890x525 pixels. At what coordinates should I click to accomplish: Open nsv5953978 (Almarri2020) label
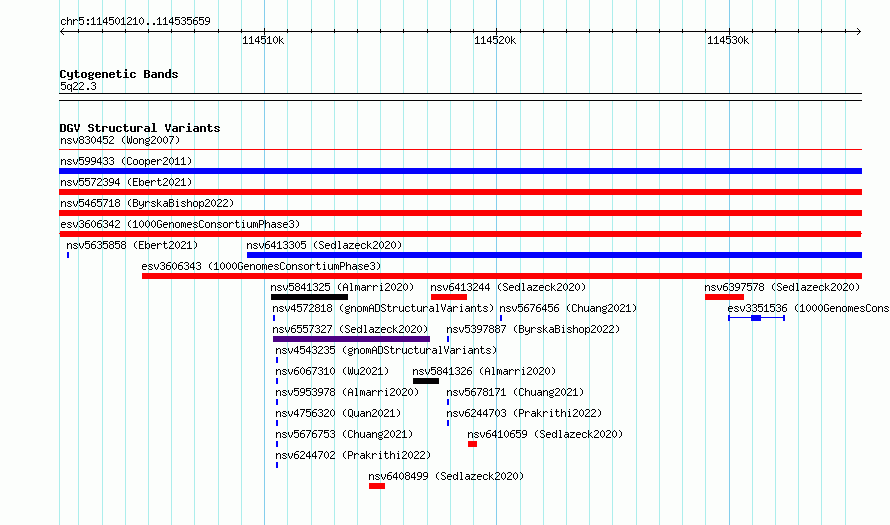pos(347,392)
